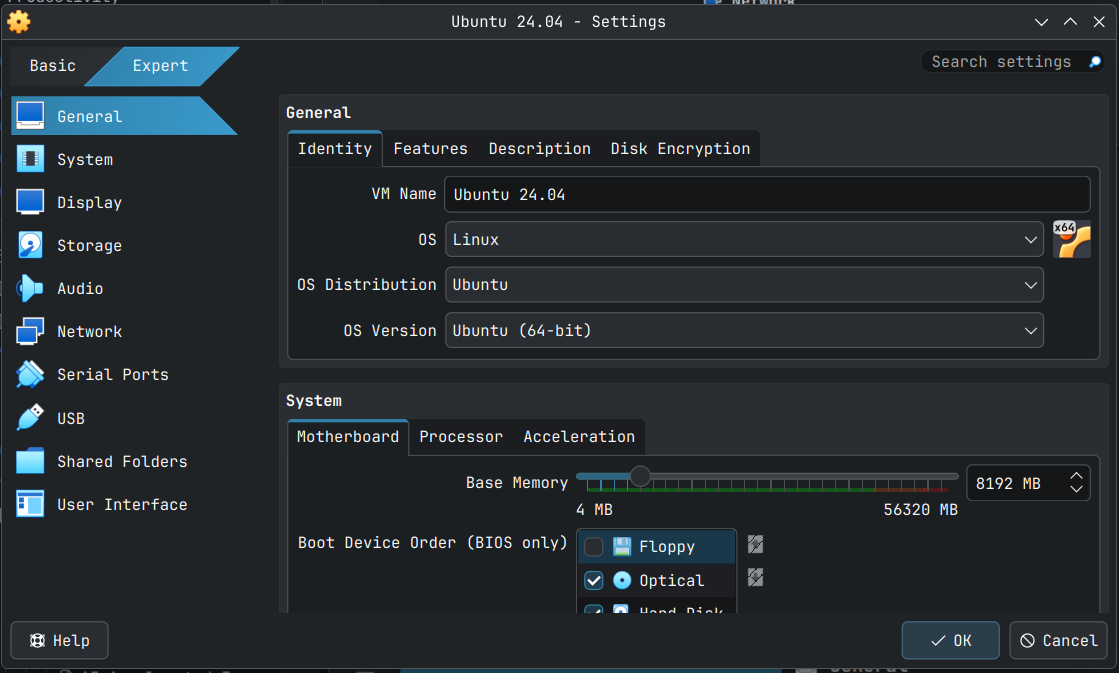Click the Search settings field
Viewport: 1119px width, 673px height.
tap(1003, 62)
